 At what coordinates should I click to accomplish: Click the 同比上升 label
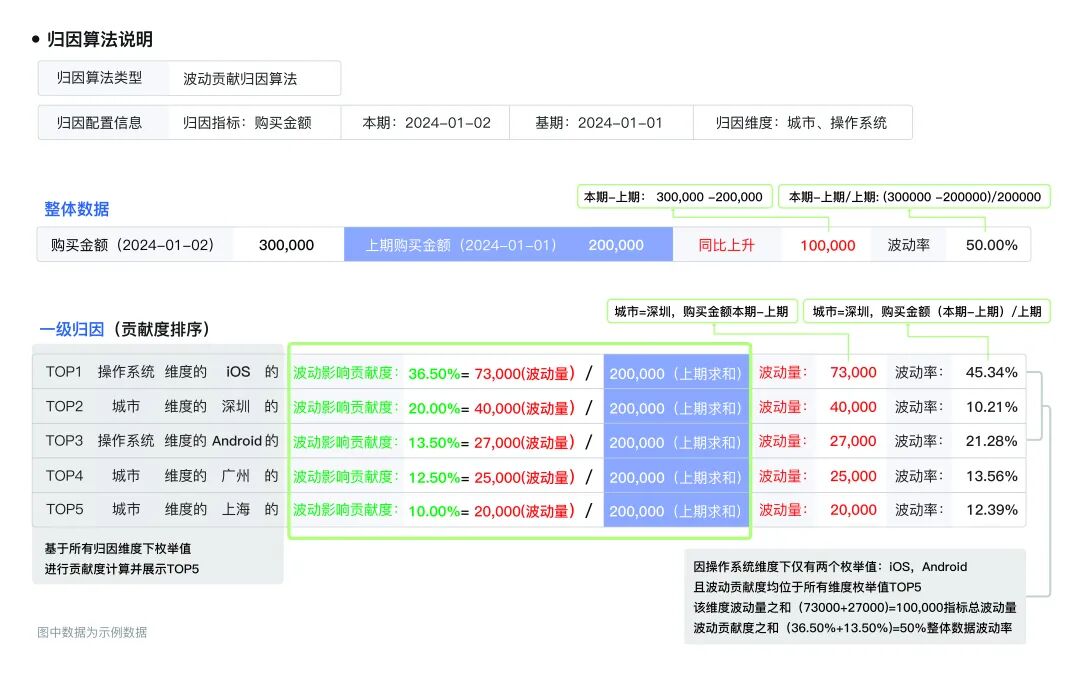pyautogui.click(x=727, y=245)
